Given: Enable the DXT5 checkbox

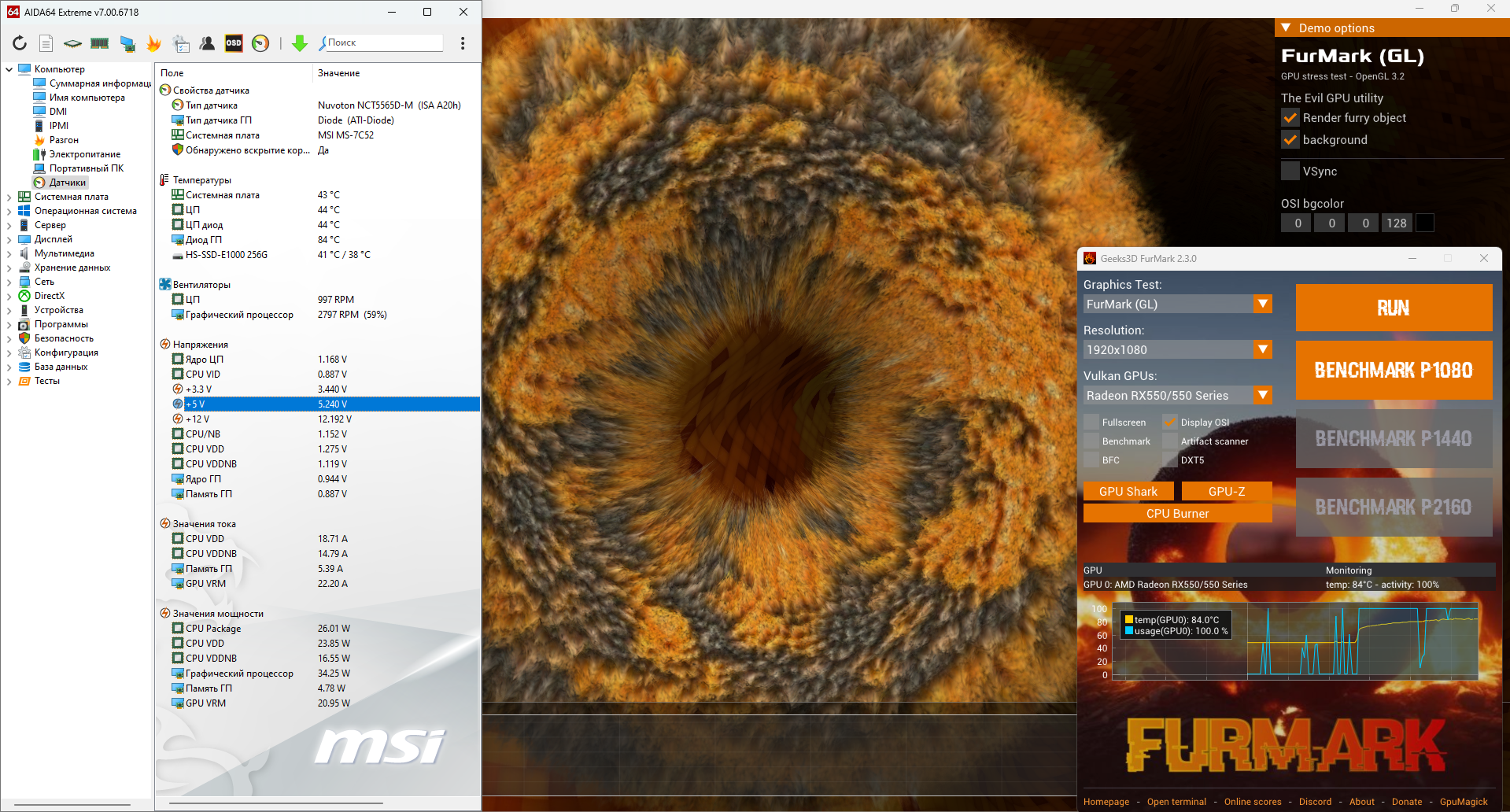Looking at the screenshot, I should click(x=1170, y=460).
